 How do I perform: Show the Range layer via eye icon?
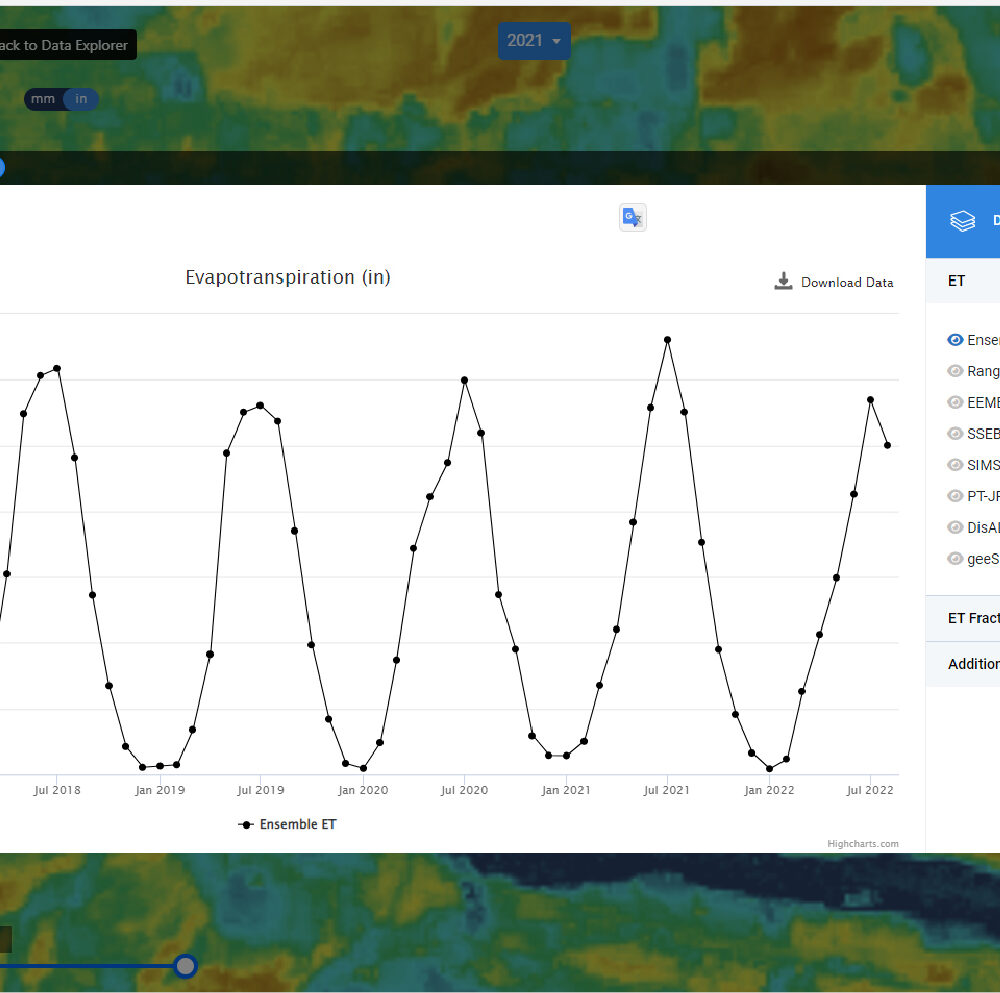pos(955,371)
